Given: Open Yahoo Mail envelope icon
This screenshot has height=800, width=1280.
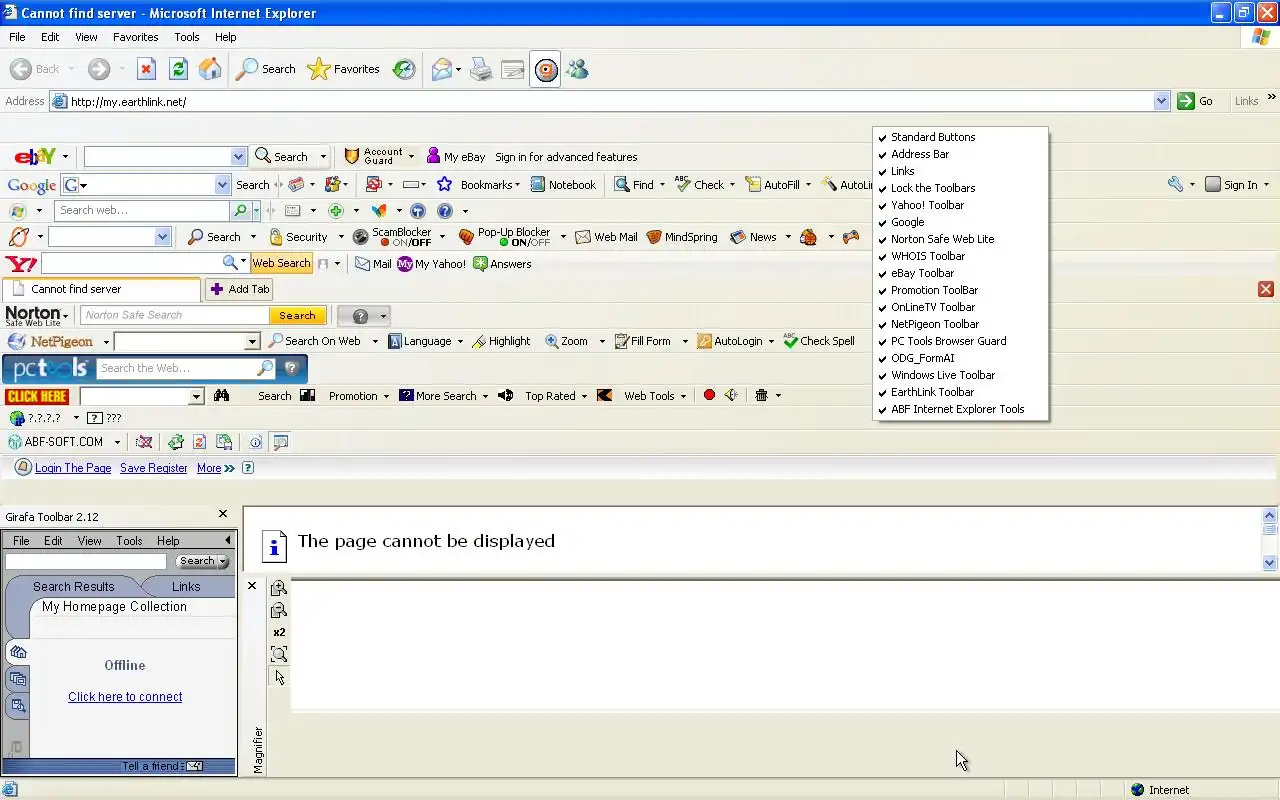Looking at the screenshot, I should 363,264.
